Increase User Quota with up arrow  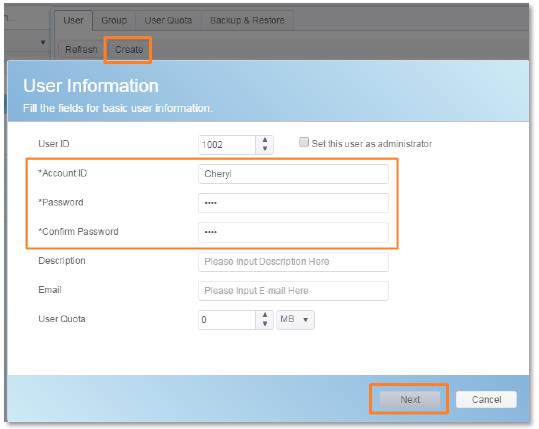coord(265,315)
